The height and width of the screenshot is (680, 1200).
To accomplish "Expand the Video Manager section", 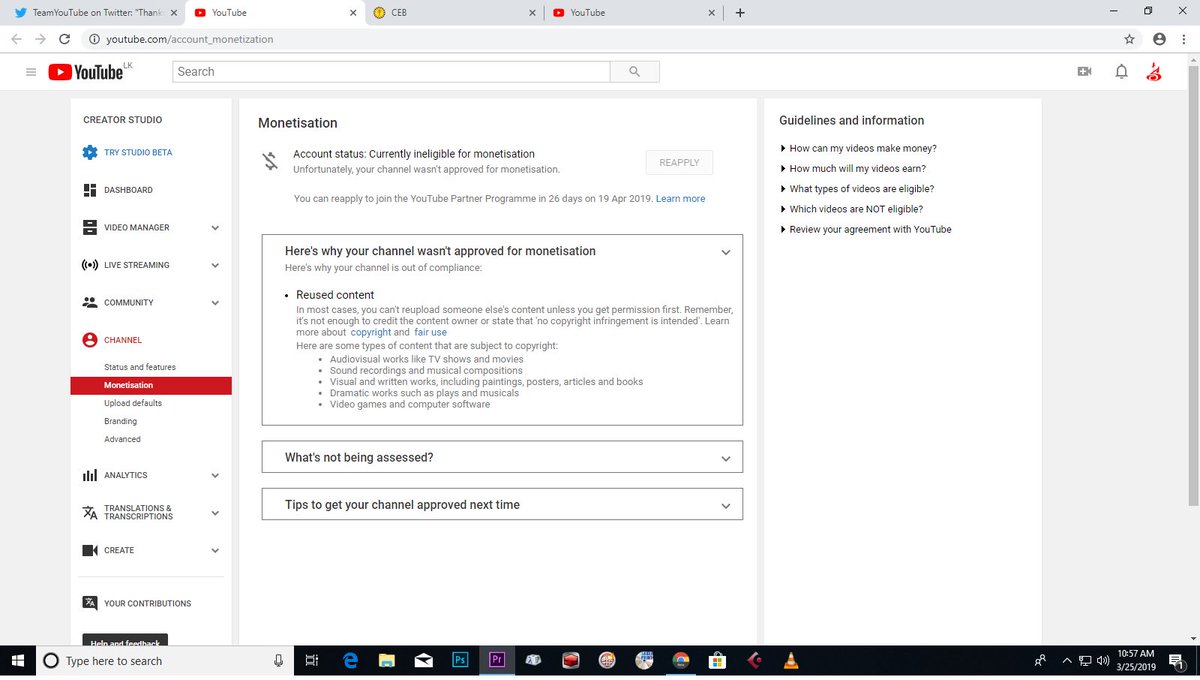I will pos(215,228).
